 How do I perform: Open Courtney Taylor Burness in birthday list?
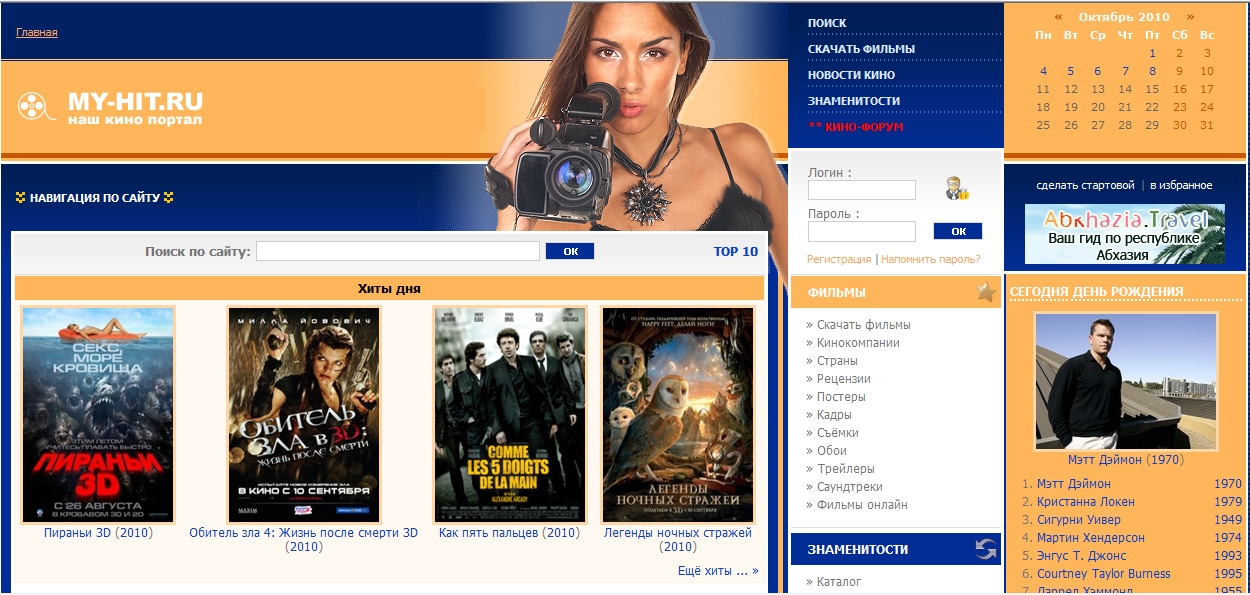tap(1104, 574)
